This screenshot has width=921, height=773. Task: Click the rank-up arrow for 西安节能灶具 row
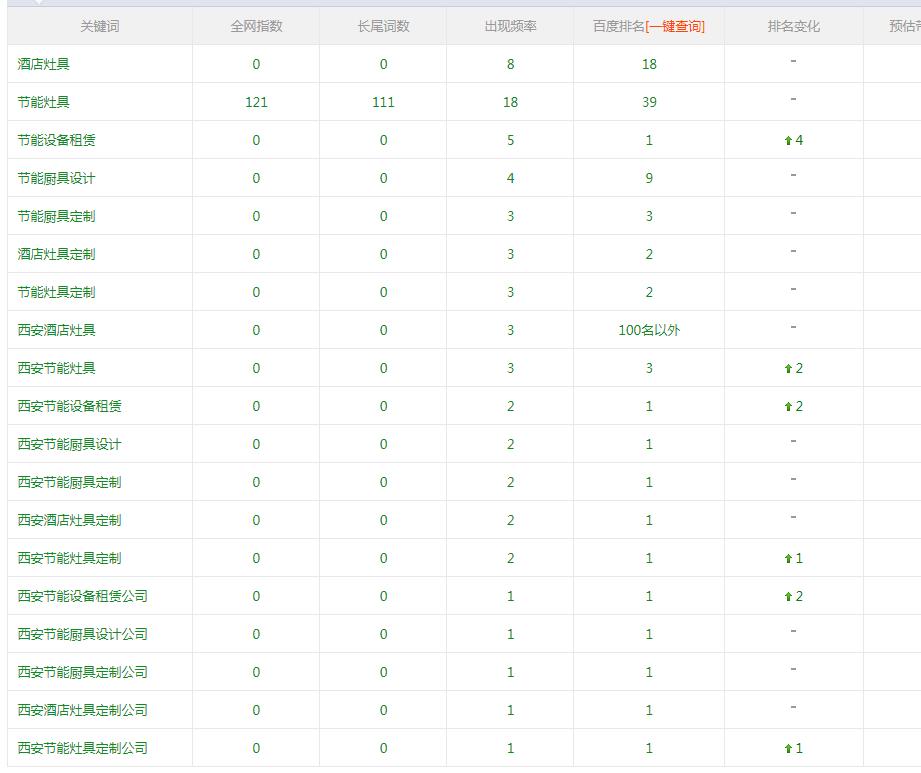point(788,369)
